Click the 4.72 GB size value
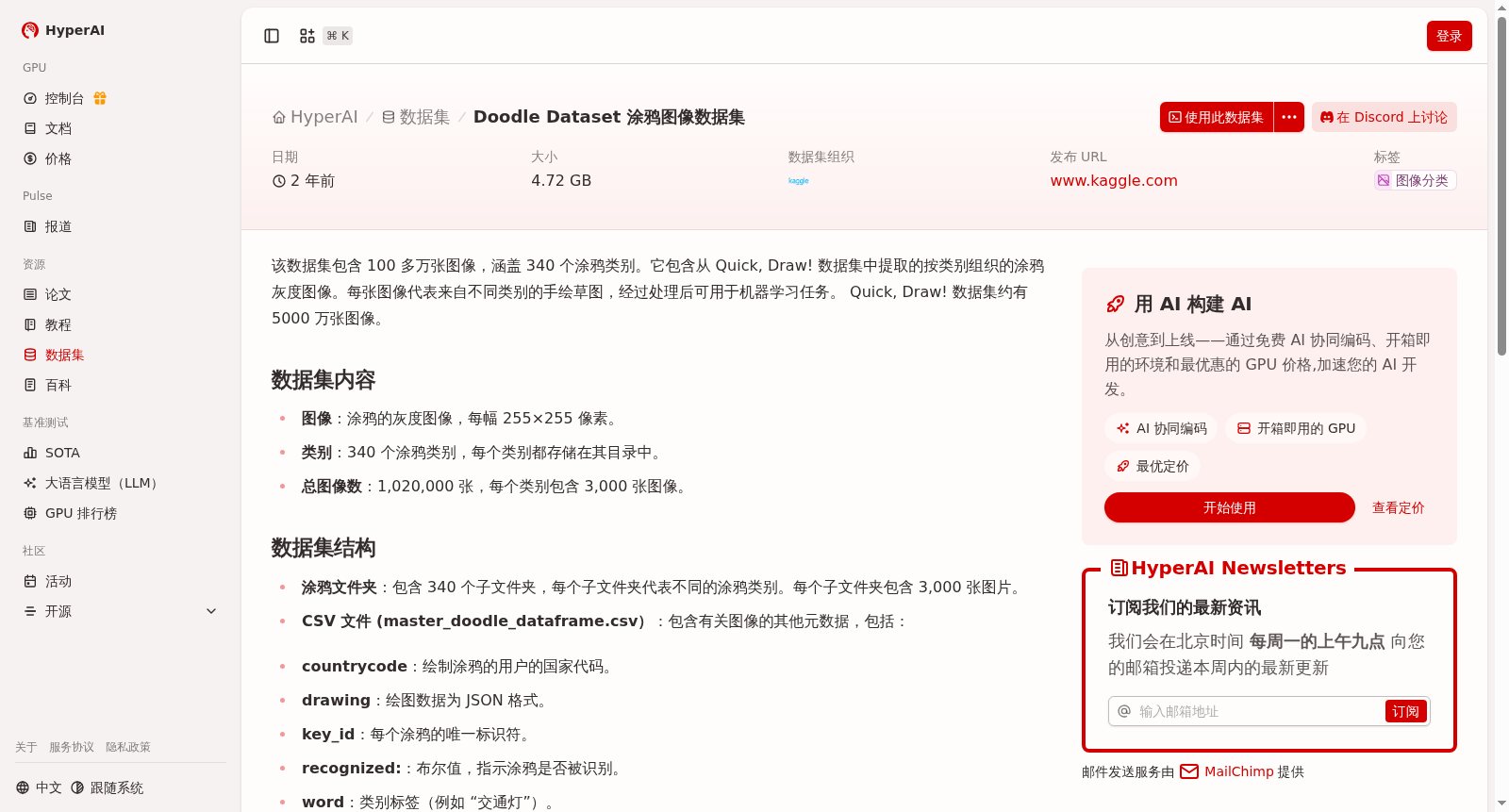 pyautogui.click(x=561, y=180)
